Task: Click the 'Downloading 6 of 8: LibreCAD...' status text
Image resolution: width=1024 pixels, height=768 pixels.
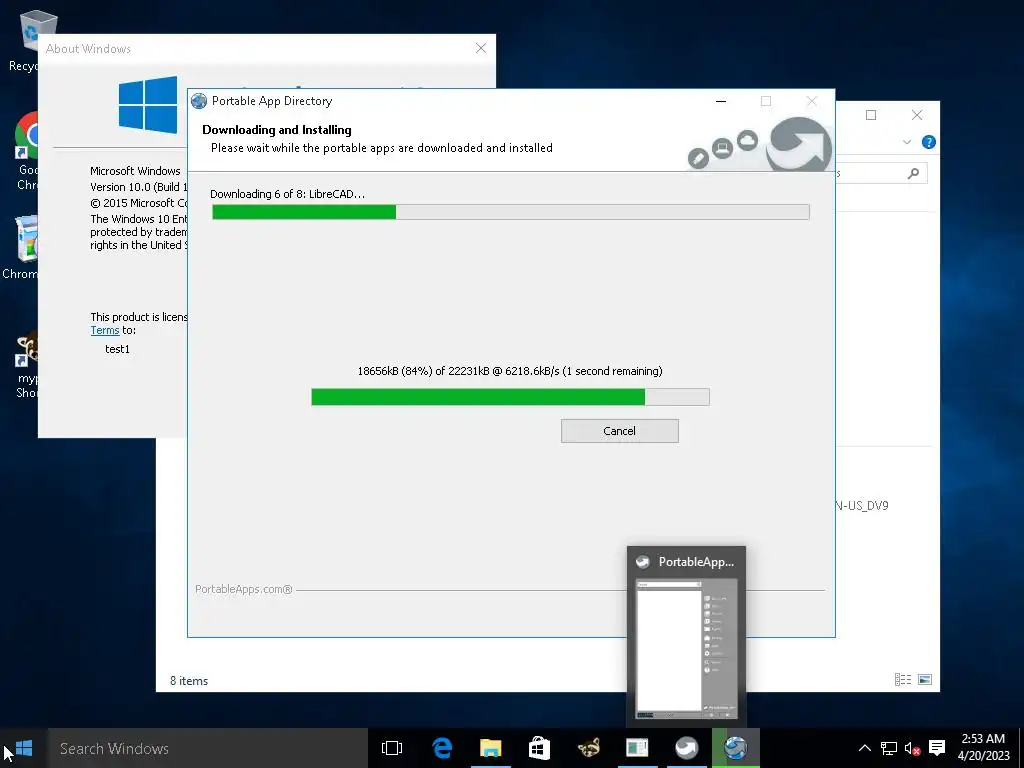Action: (x=287, y=194)
